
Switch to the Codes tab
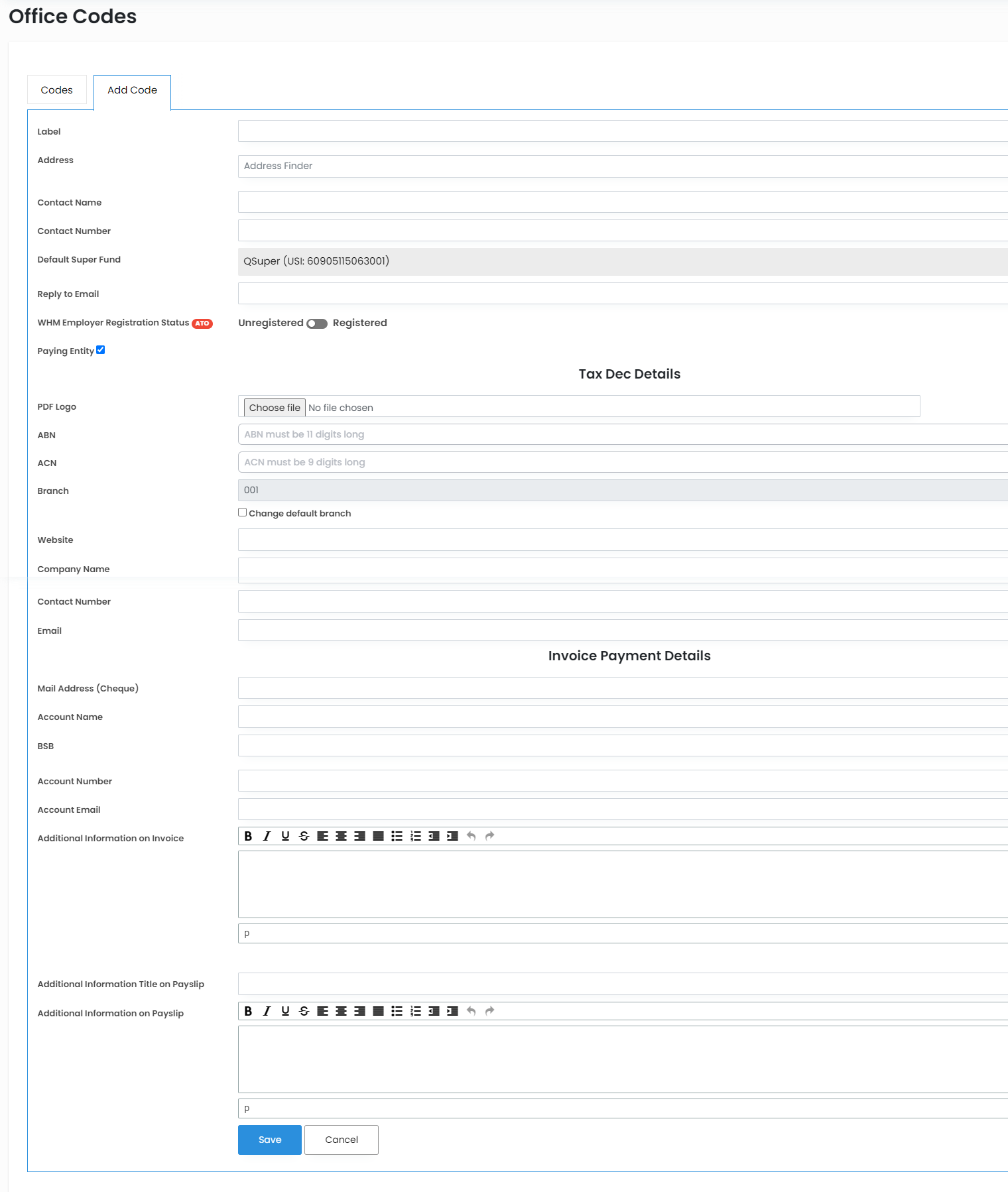point(57,90)
